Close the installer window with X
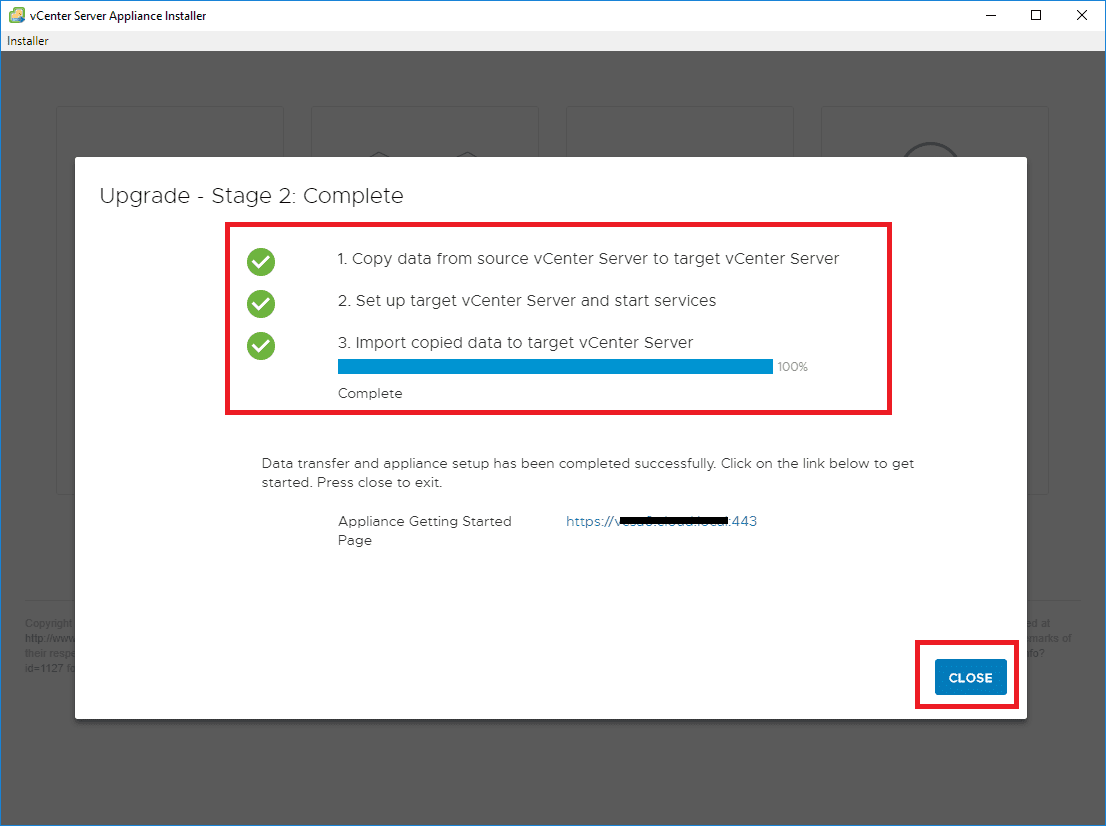 [x=1081, y=15]
